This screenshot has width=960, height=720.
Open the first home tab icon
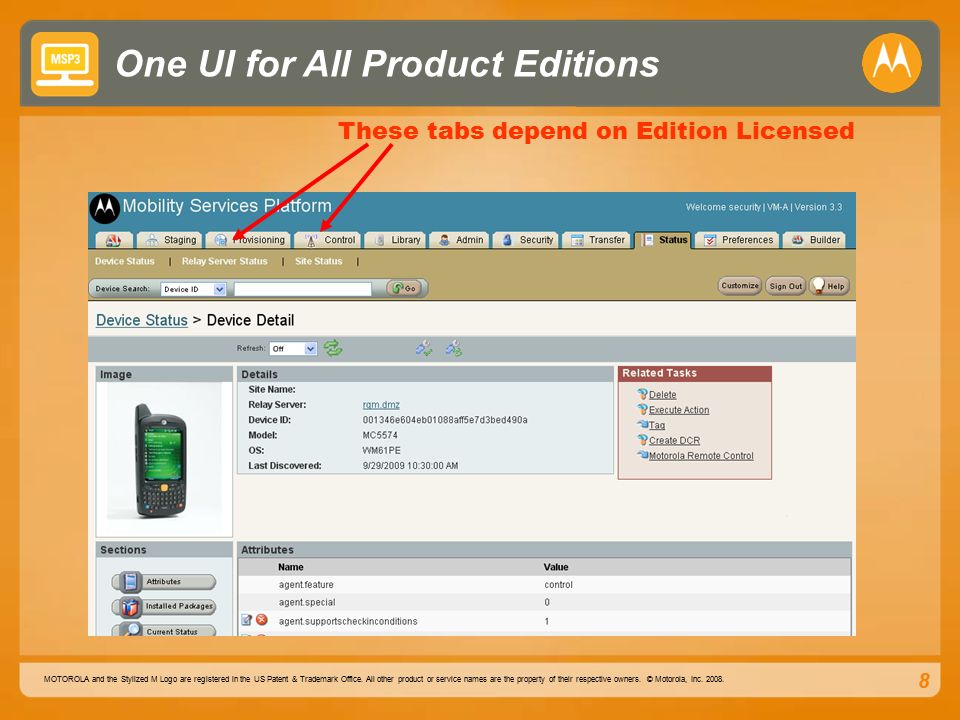(114, 240)
